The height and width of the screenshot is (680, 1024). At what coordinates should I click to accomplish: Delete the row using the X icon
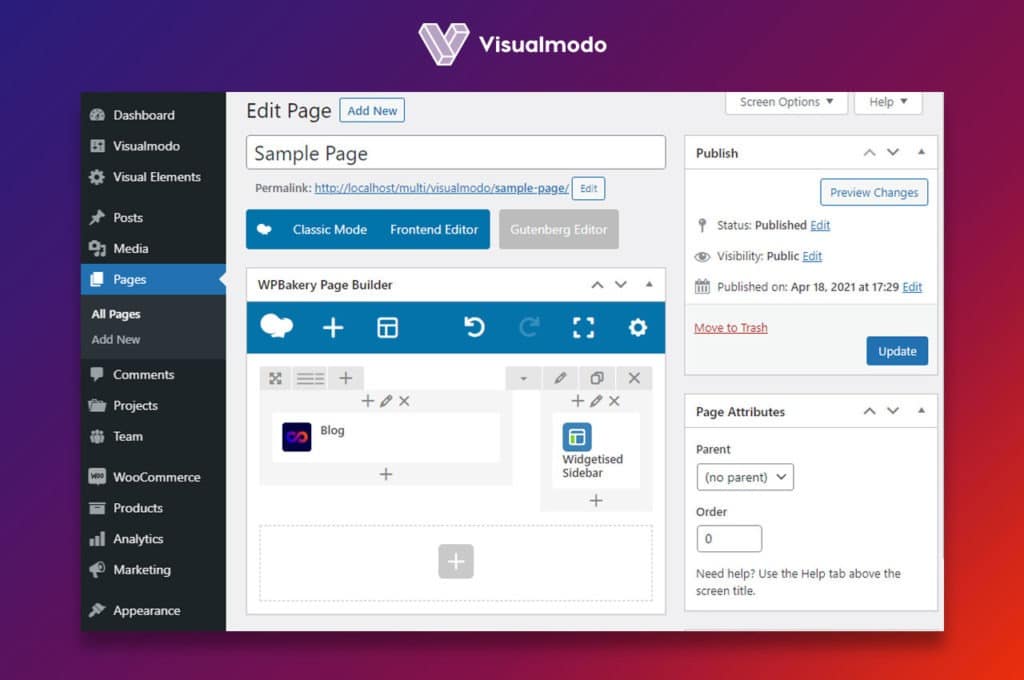point(633,378)
